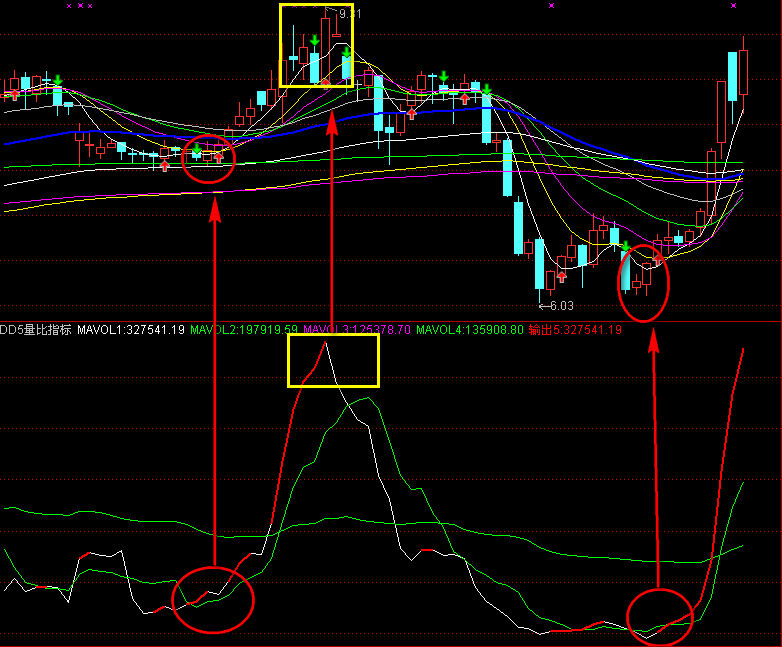Click the 9.31 high price label

(350, 14)
